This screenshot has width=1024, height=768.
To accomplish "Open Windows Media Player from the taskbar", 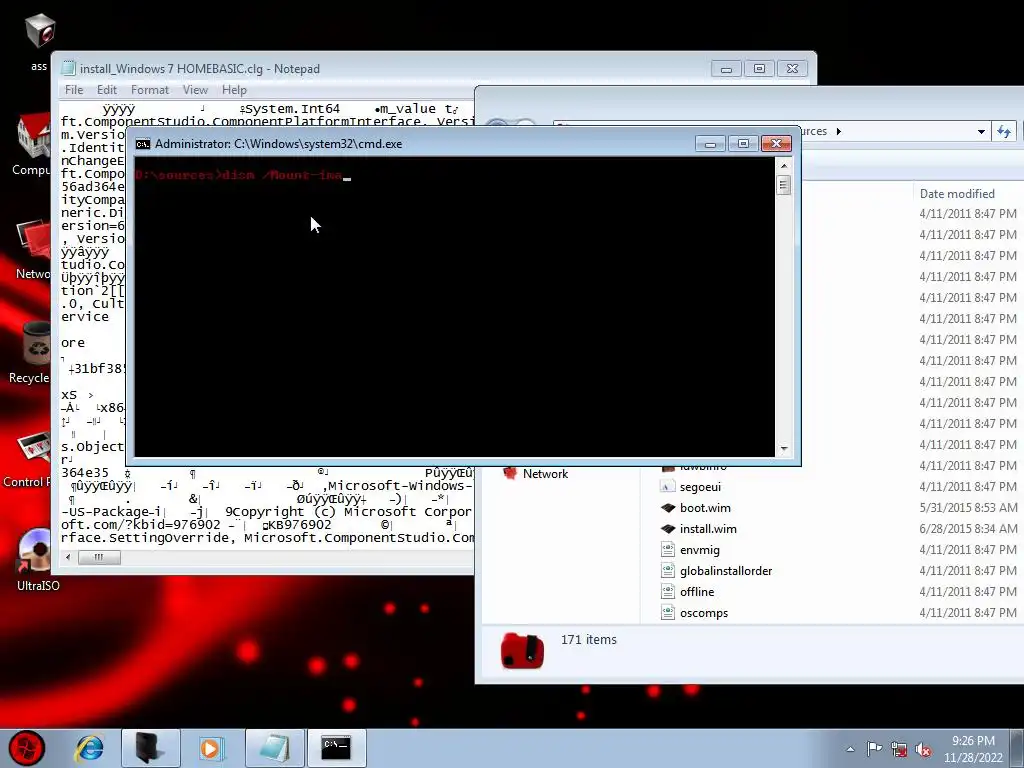I will pyautogui.click(x=211, y=748).
